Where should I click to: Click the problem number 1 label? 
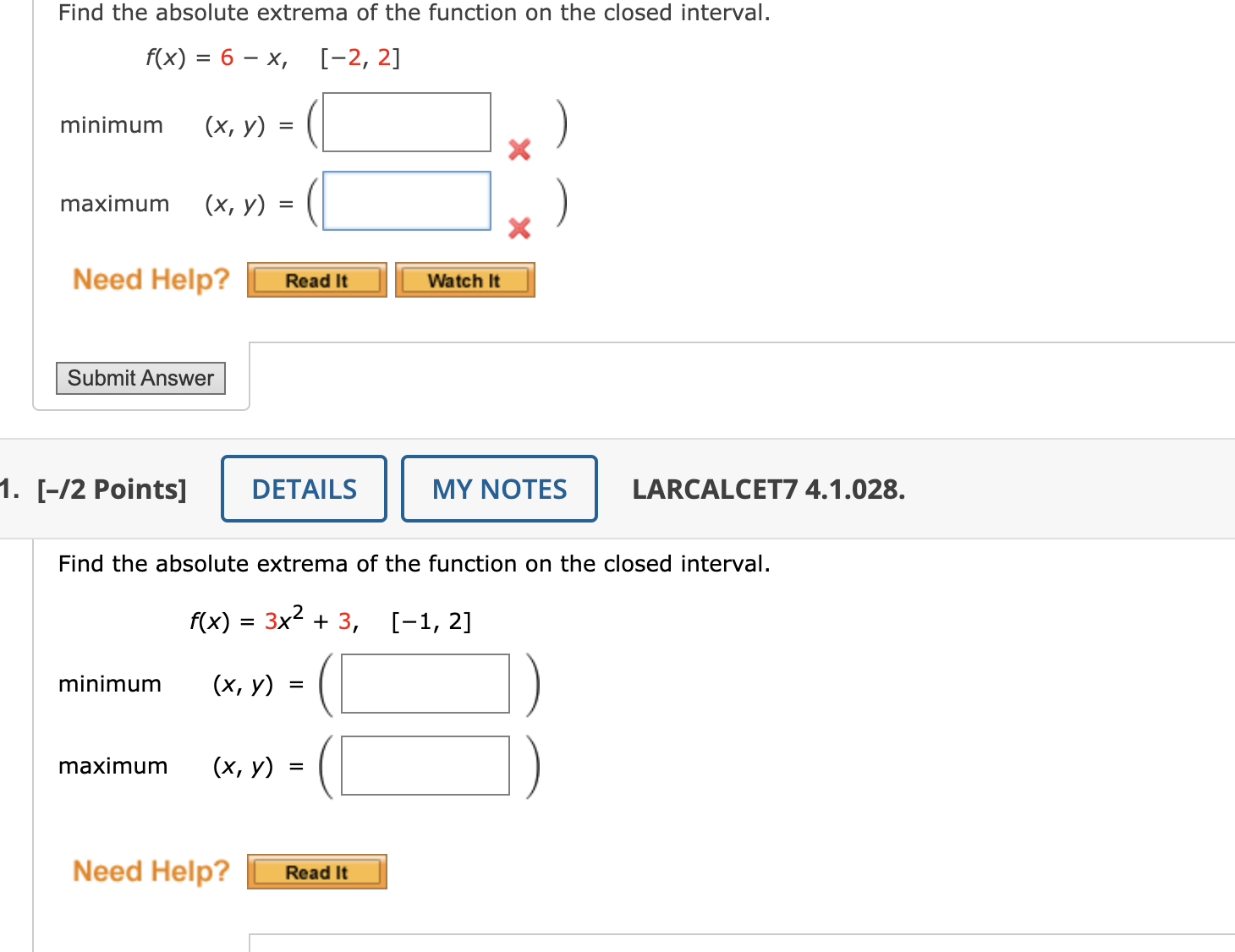(8, 489)
